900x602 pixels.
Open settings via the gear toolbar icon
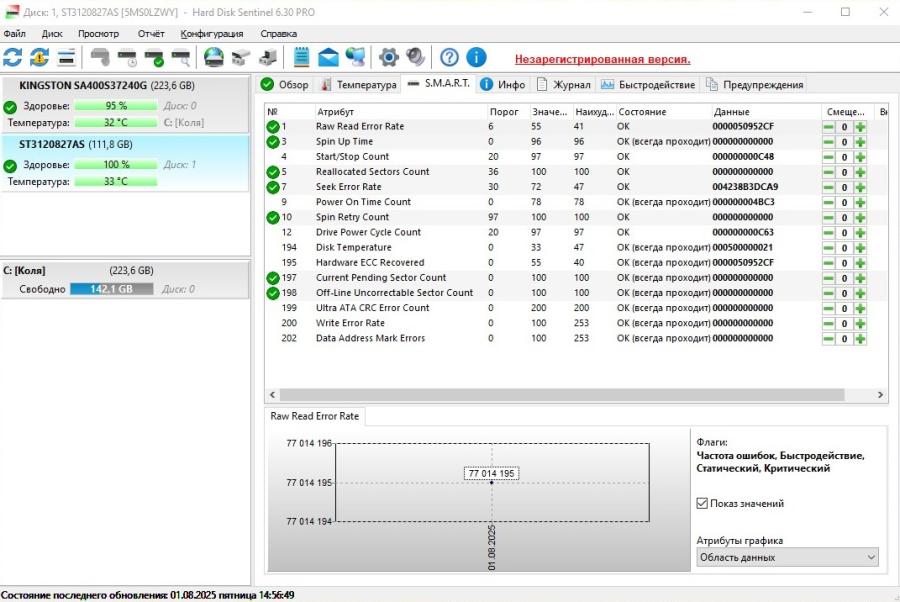[388, 57]
